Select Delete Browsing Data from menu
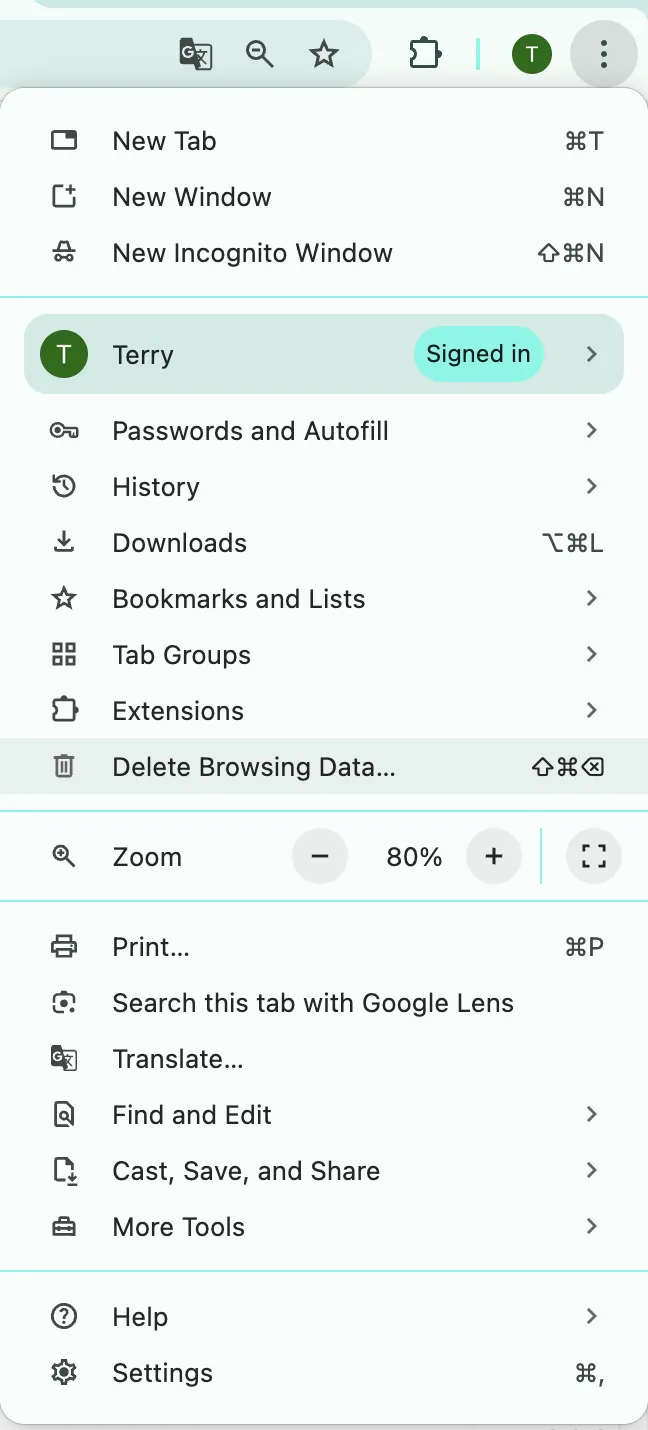This screenshot has width=648, height=1430. [x=253, y=767]
